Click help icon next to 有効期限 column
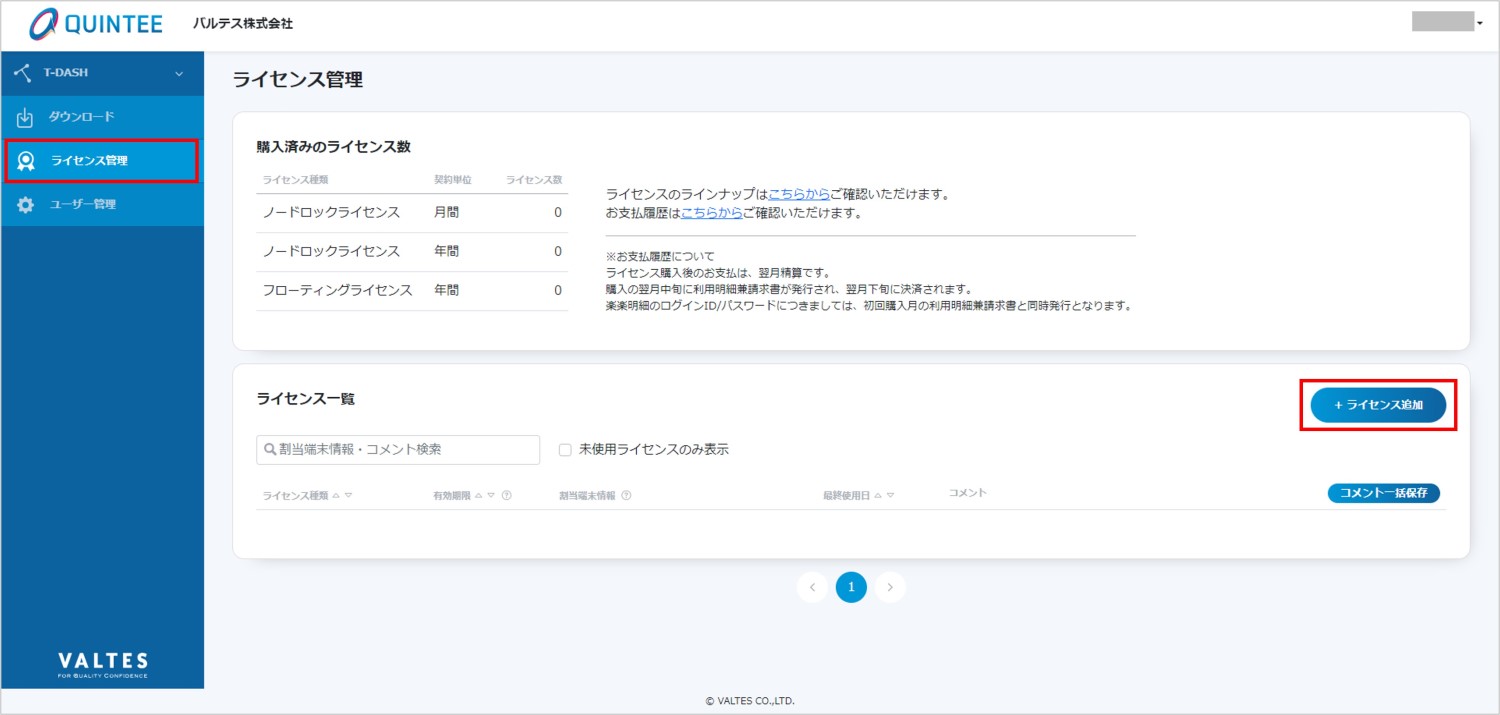The image size is (1500, 715). click(507, 495)
